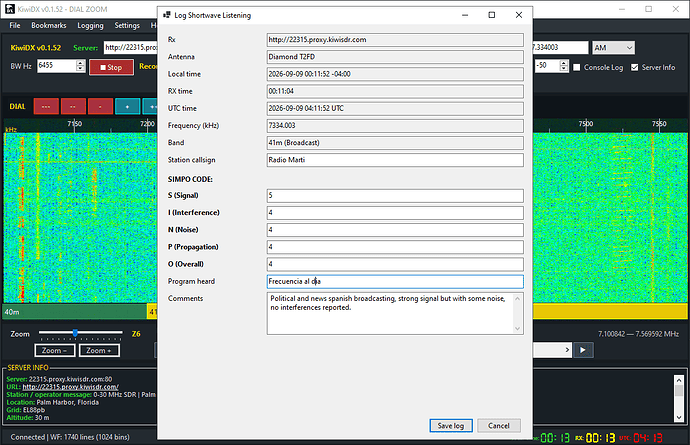Click the teal DIAL single-plus step button
The width and height of the screenshot is (690, 445).
[128, 107]
